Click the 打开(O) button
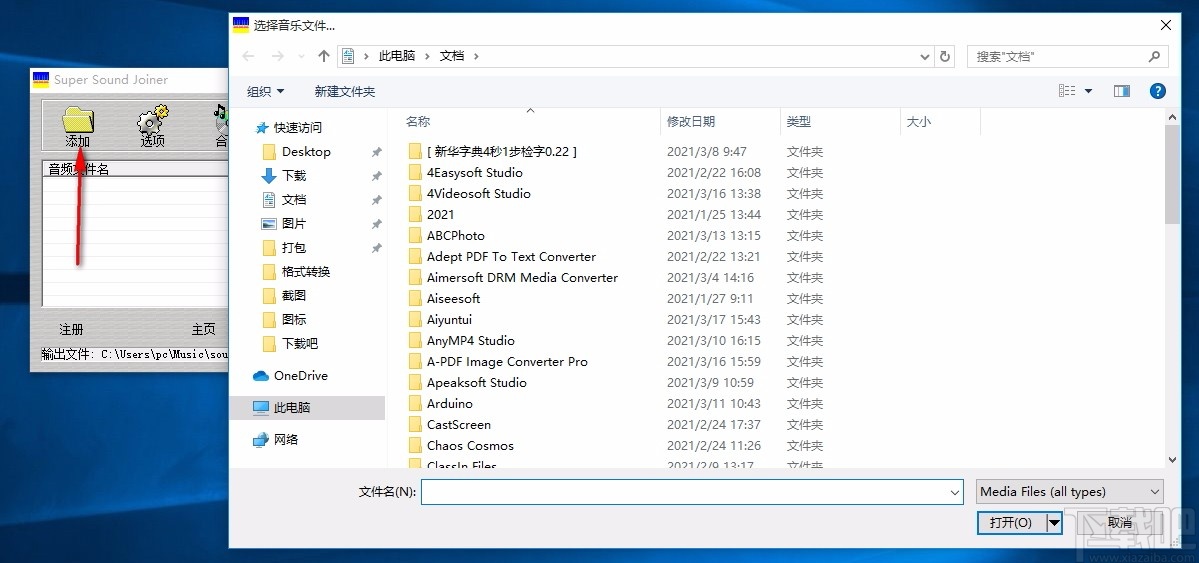This screenshot has height=563, width=1199. click(x=1011, y=522)
